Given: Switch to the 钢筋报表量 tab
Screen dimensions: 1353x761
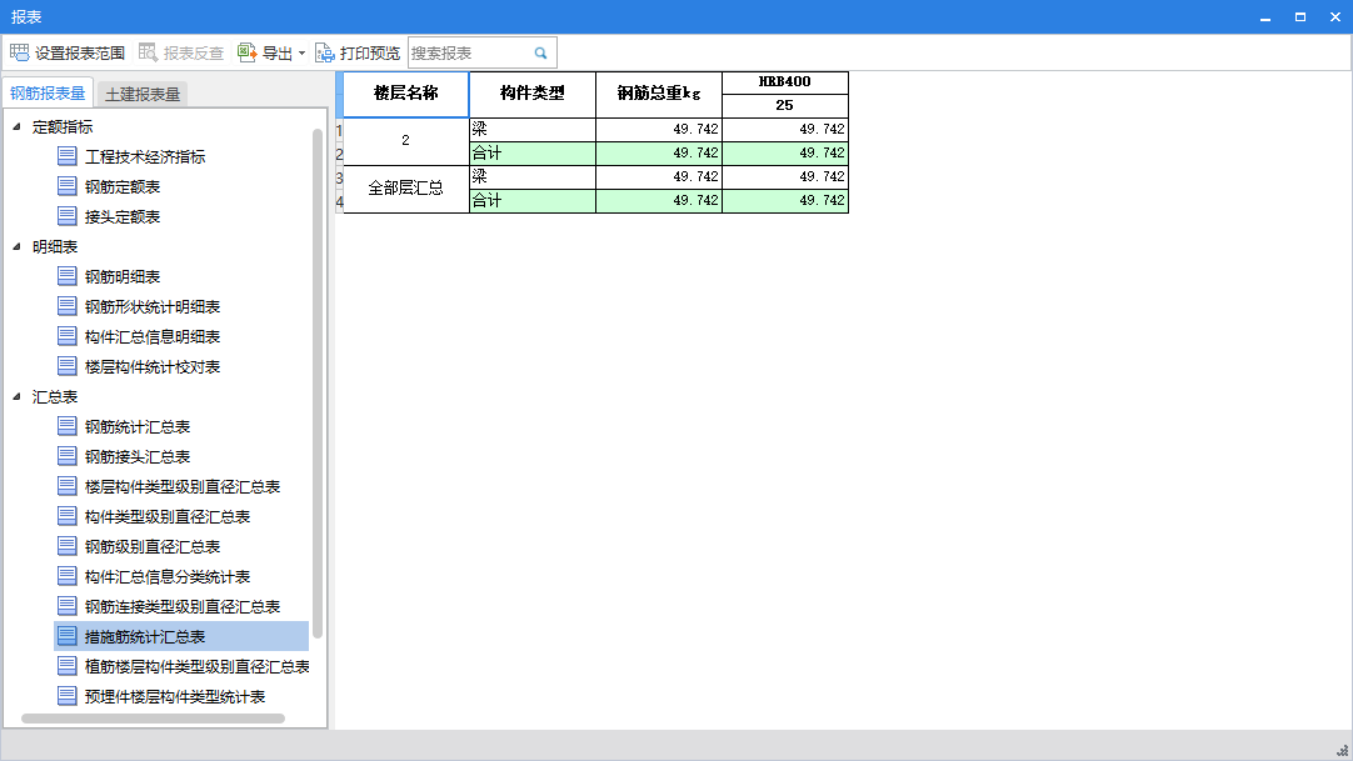Looking at the screenshot, I should point(48,94).
